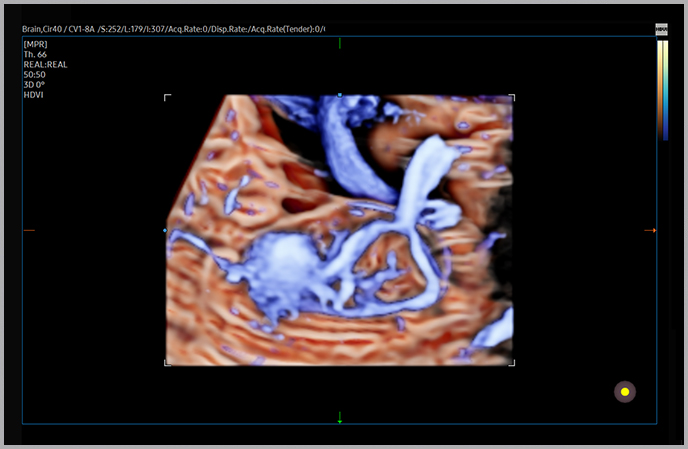Click the blue handle on ROI top edge
Image resolution: width=688 pixels, height=449 pixels.
340,95
